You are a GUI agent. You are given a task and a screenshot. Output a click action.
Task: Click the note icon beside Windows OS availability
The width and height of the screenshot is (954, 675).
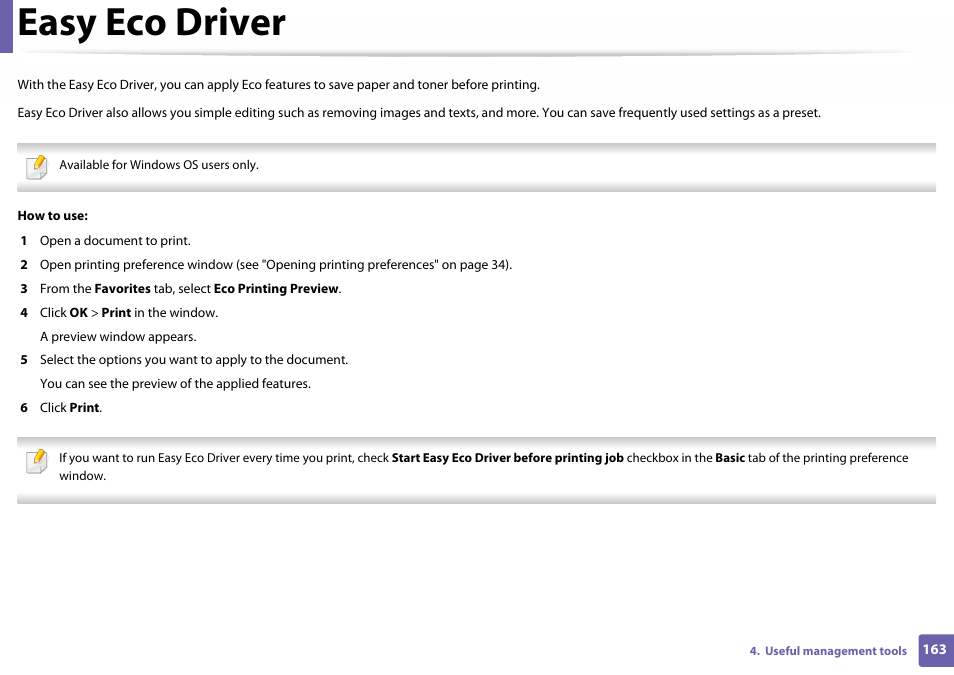coord(36,166)
